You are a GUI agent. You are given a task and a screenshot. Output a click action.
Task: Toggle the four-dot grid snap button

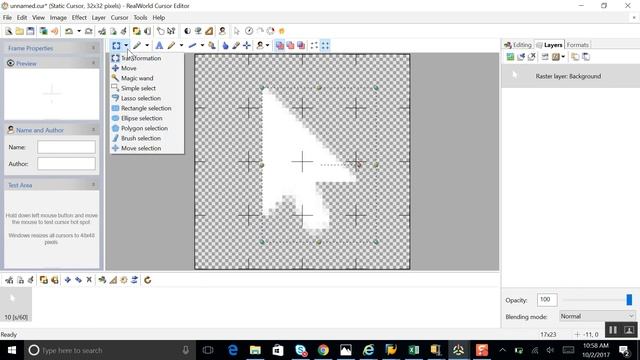tap(325, 45)
